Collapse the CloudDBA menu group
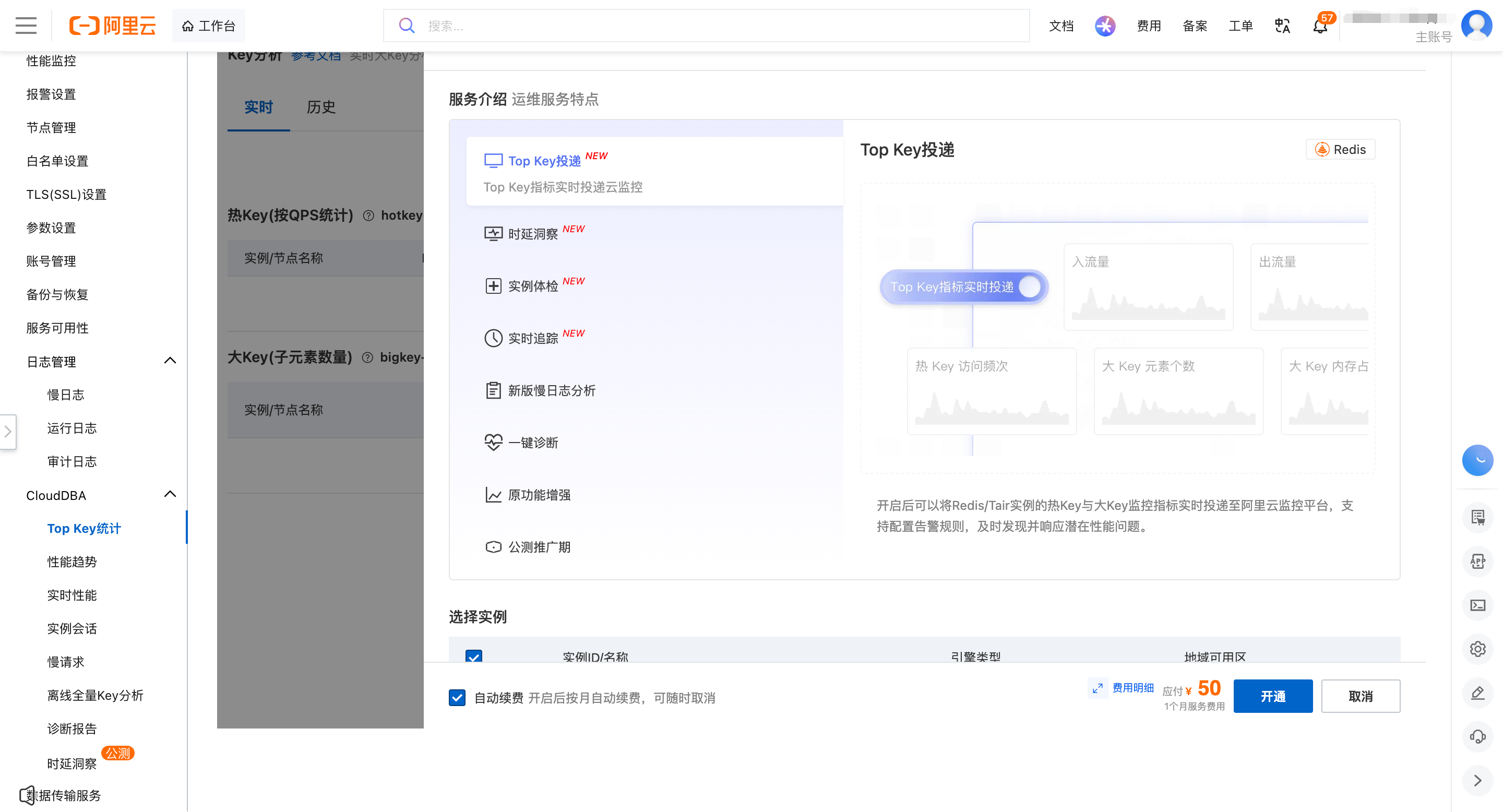The width and height of the screenshot is (1503, 812). [170, 495]
